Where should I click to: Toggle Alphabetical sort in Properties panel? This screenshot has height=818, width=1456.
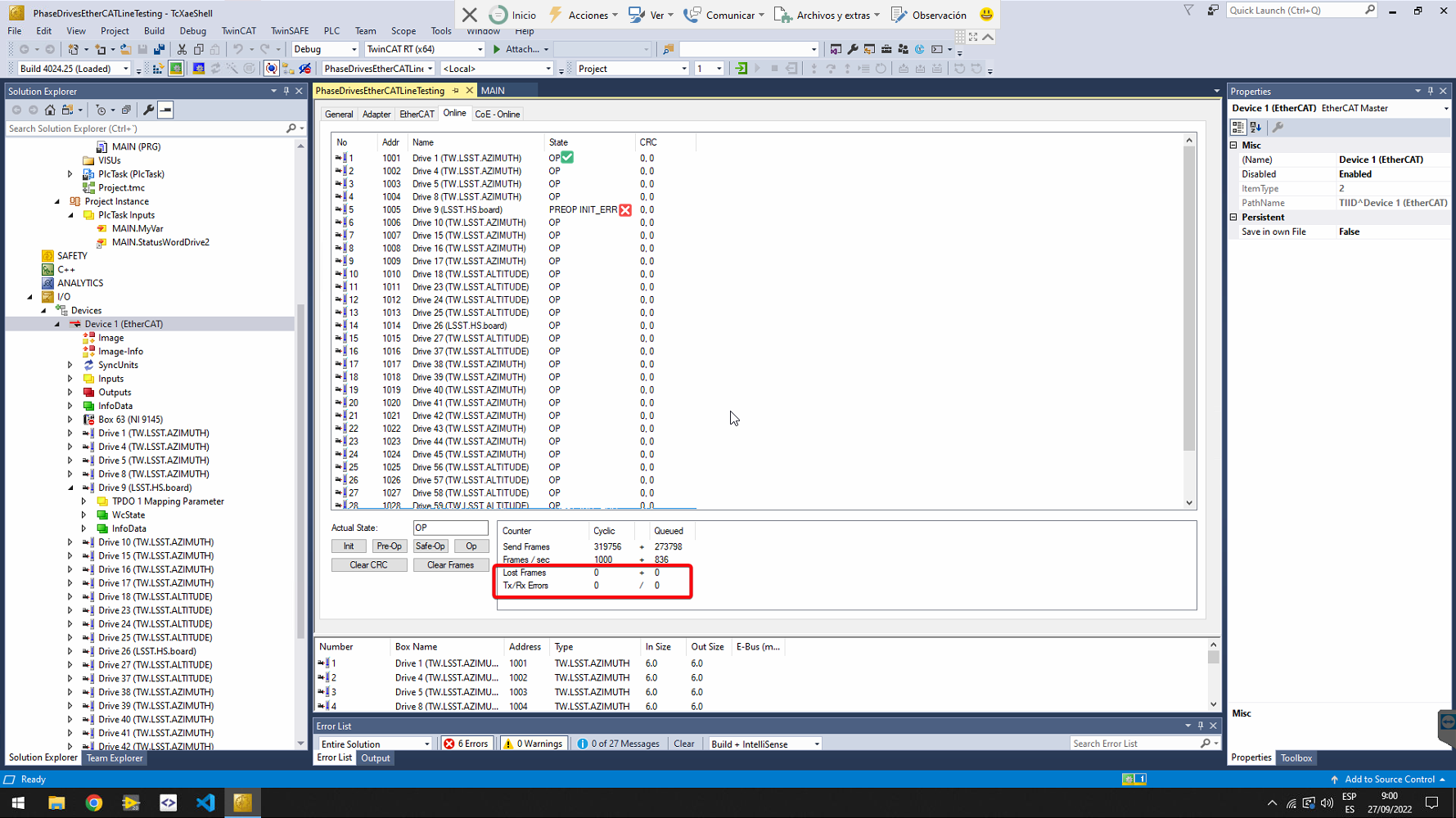(x=1255, y=128)
